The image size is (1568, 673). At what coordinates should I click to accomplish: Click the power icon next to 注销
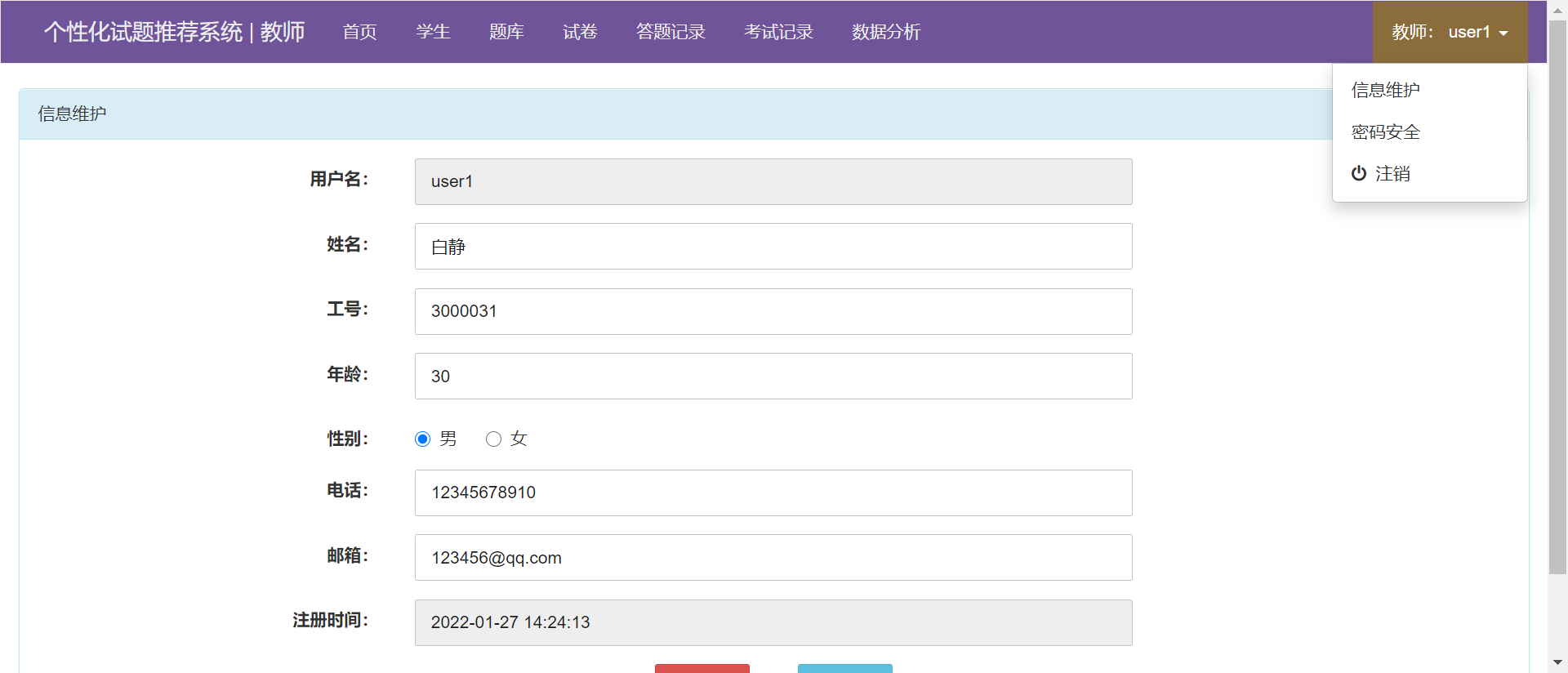tap(1359, 173)
